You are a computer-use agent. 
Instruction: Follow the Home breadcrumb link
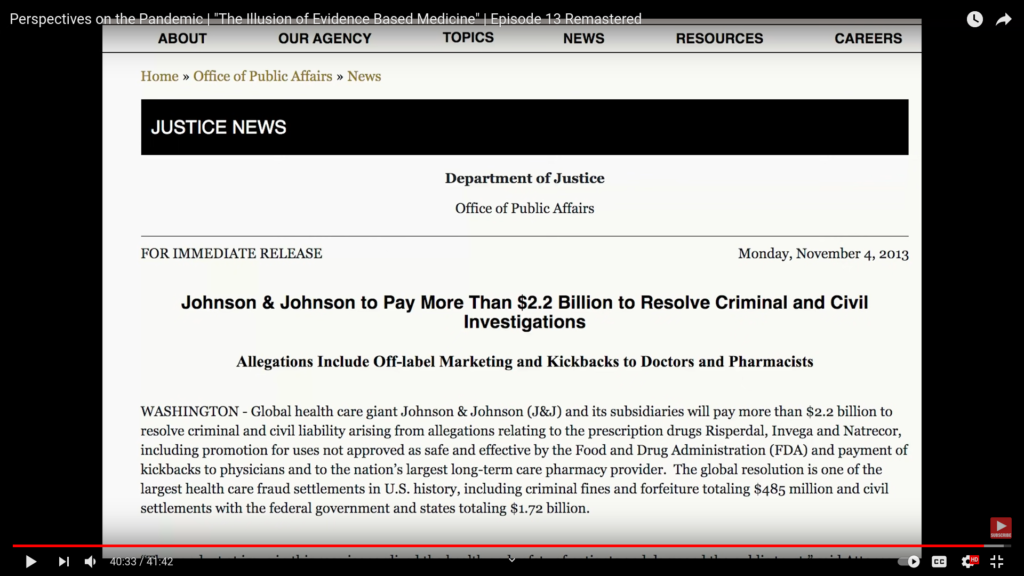click(159, 76)
